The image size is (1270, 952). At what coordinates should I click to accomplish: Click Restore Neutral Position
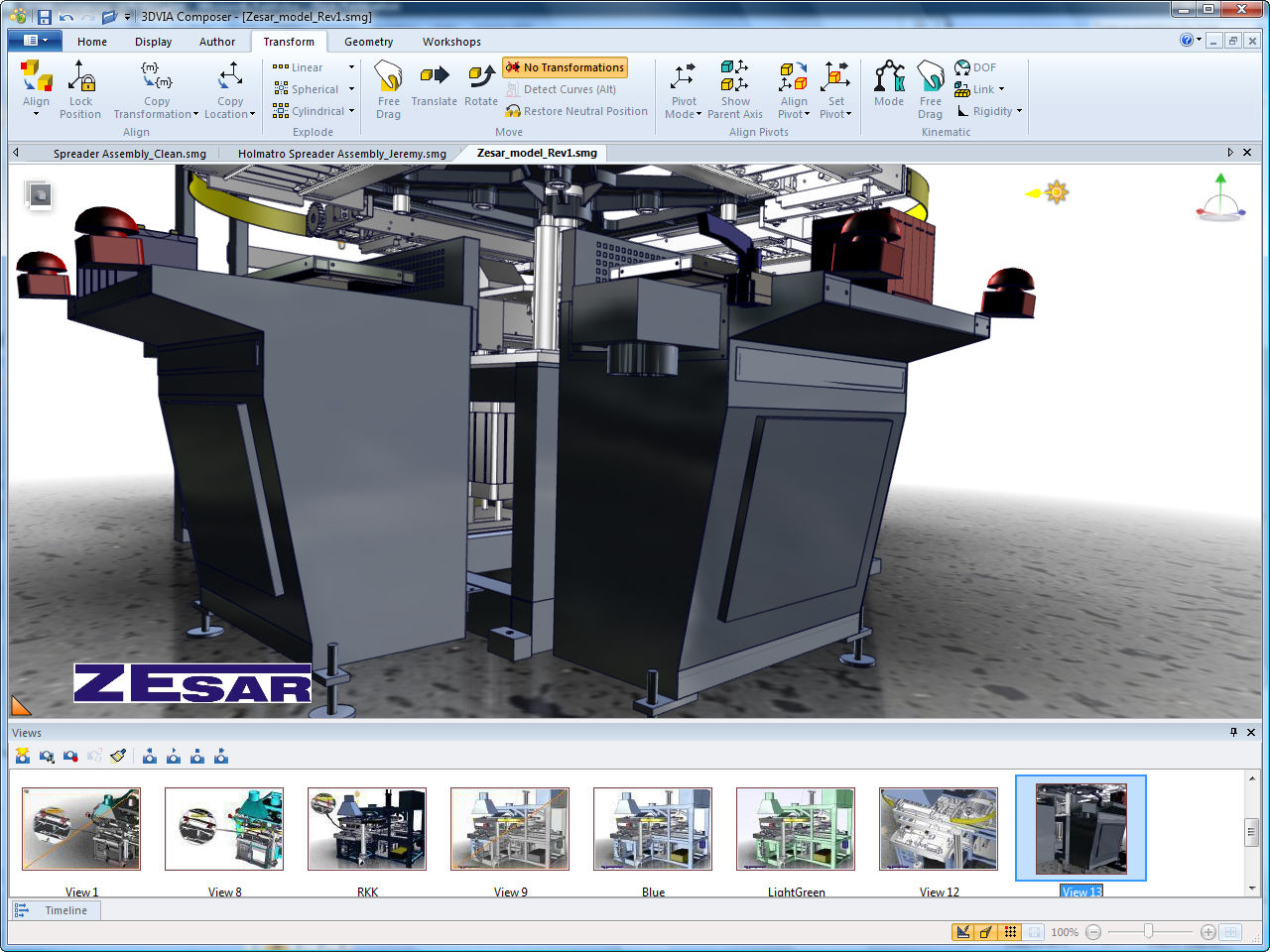576,111
